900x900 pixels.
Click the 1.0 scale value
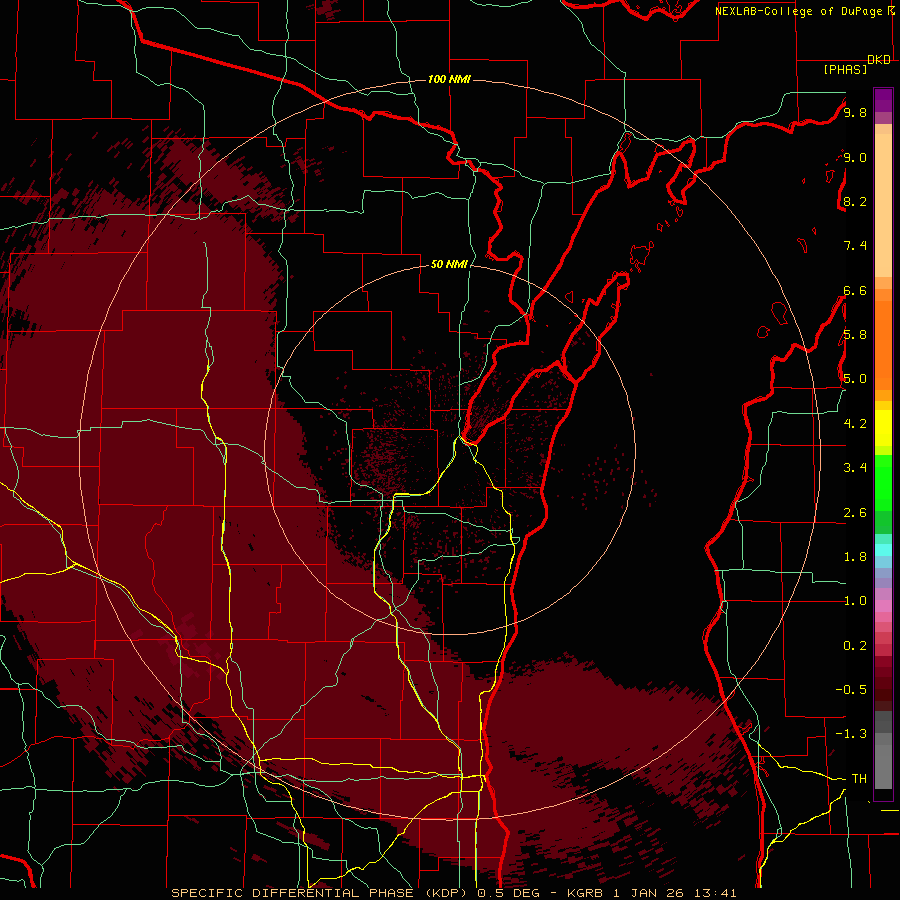point(855,600)
